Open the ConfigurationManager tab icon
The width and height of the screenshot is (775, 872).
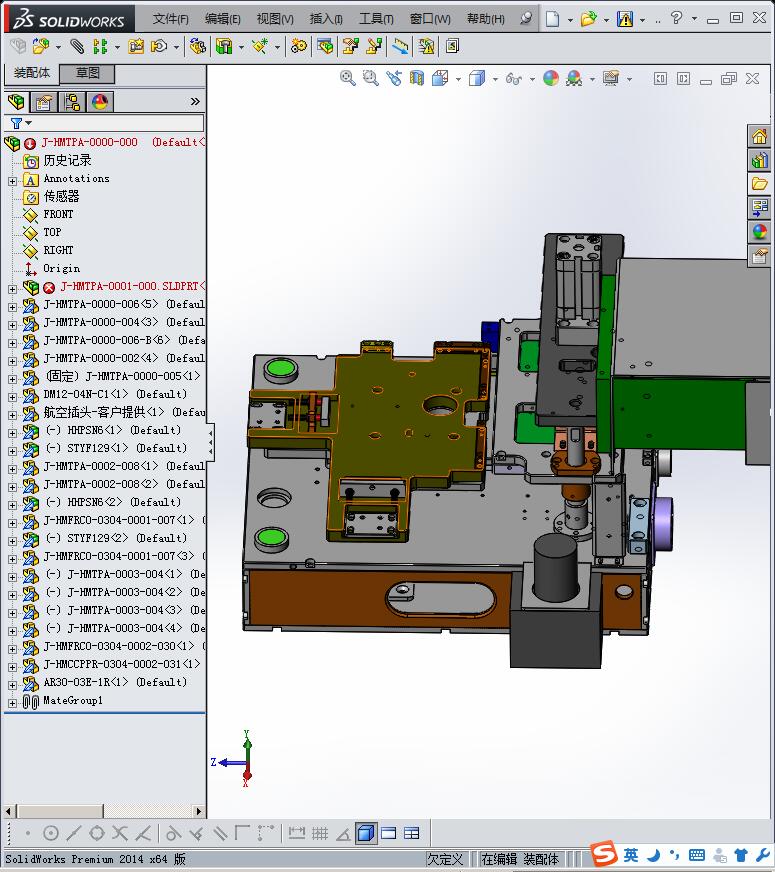(72, 102)
